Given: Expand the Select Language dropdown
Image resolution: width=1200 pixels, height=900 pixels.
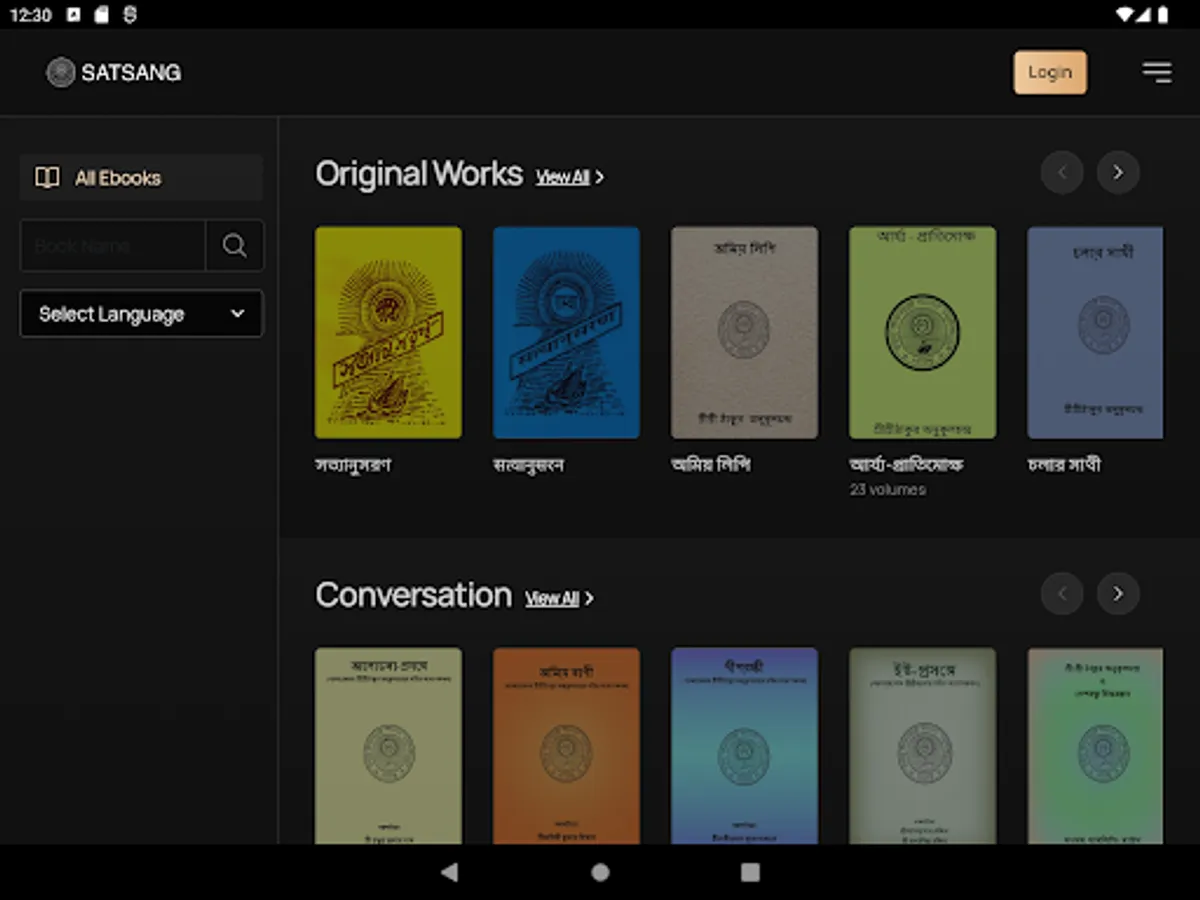Looking at the screenshot, I should pyautogui.click(x=141, y=314).
